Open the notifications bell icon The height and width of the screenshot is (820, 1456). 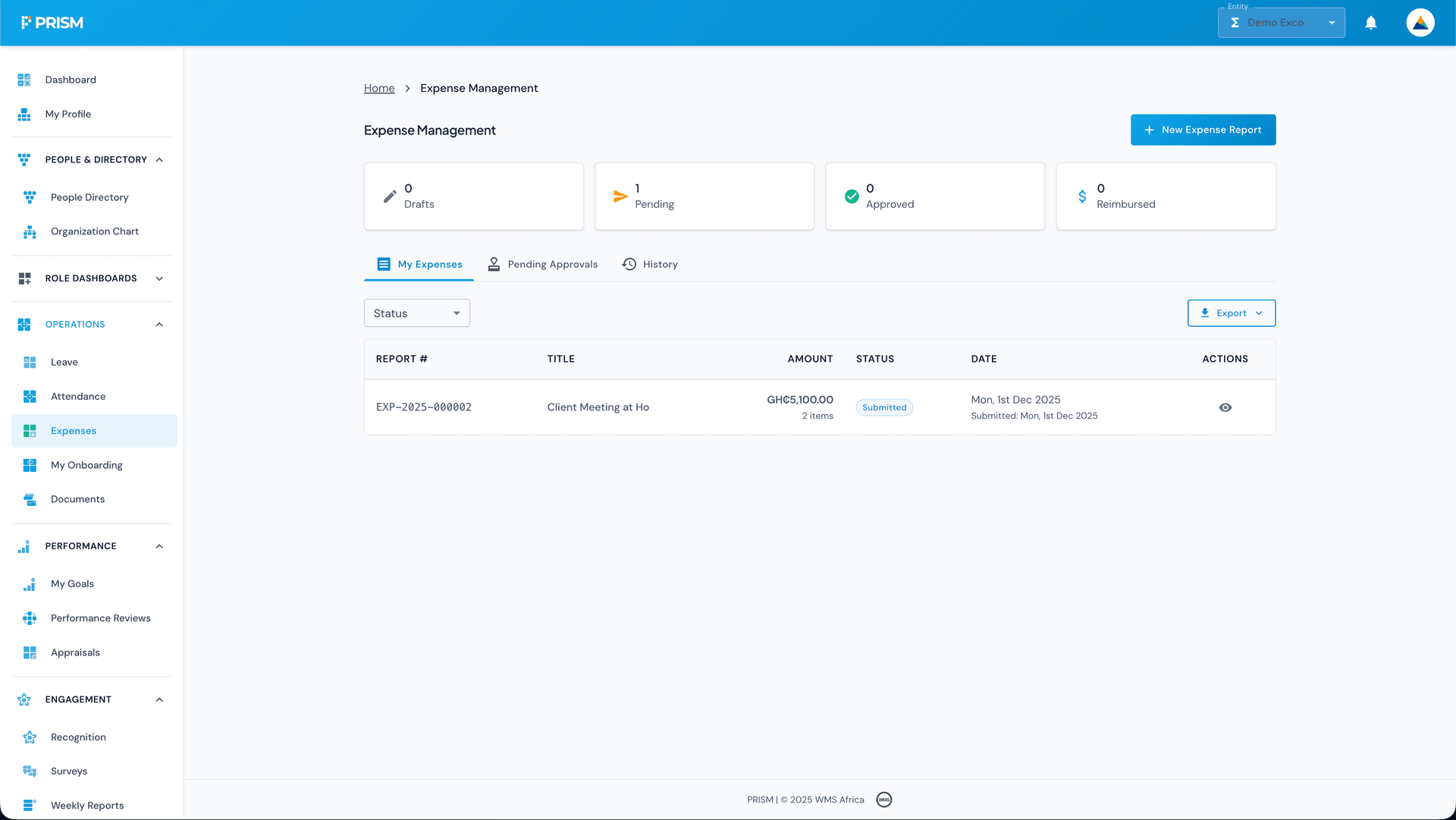pos(1371,23)
